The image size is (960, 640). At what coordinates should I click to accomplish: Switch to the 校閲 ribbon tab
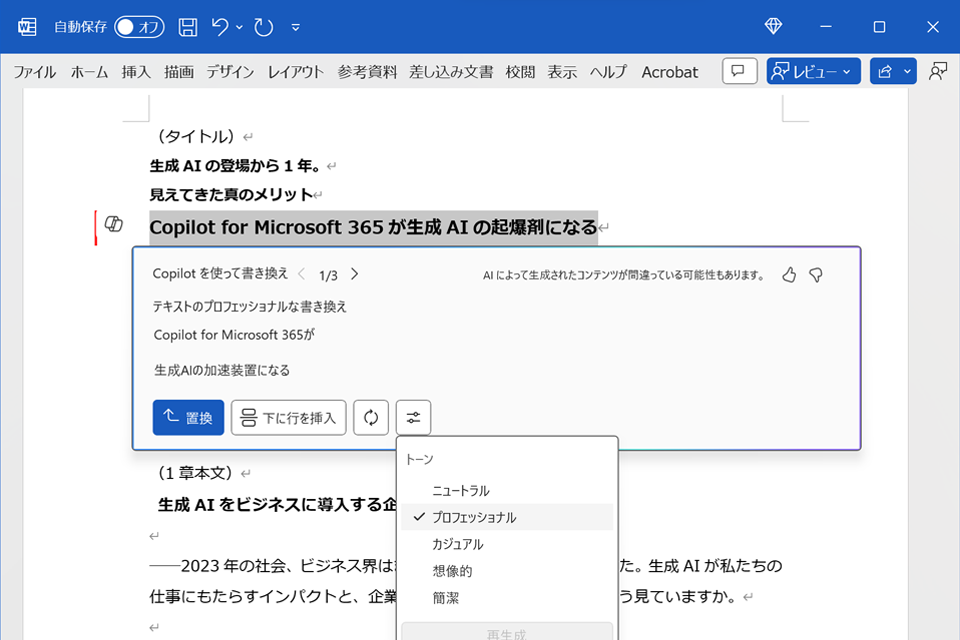pos(520,72)
